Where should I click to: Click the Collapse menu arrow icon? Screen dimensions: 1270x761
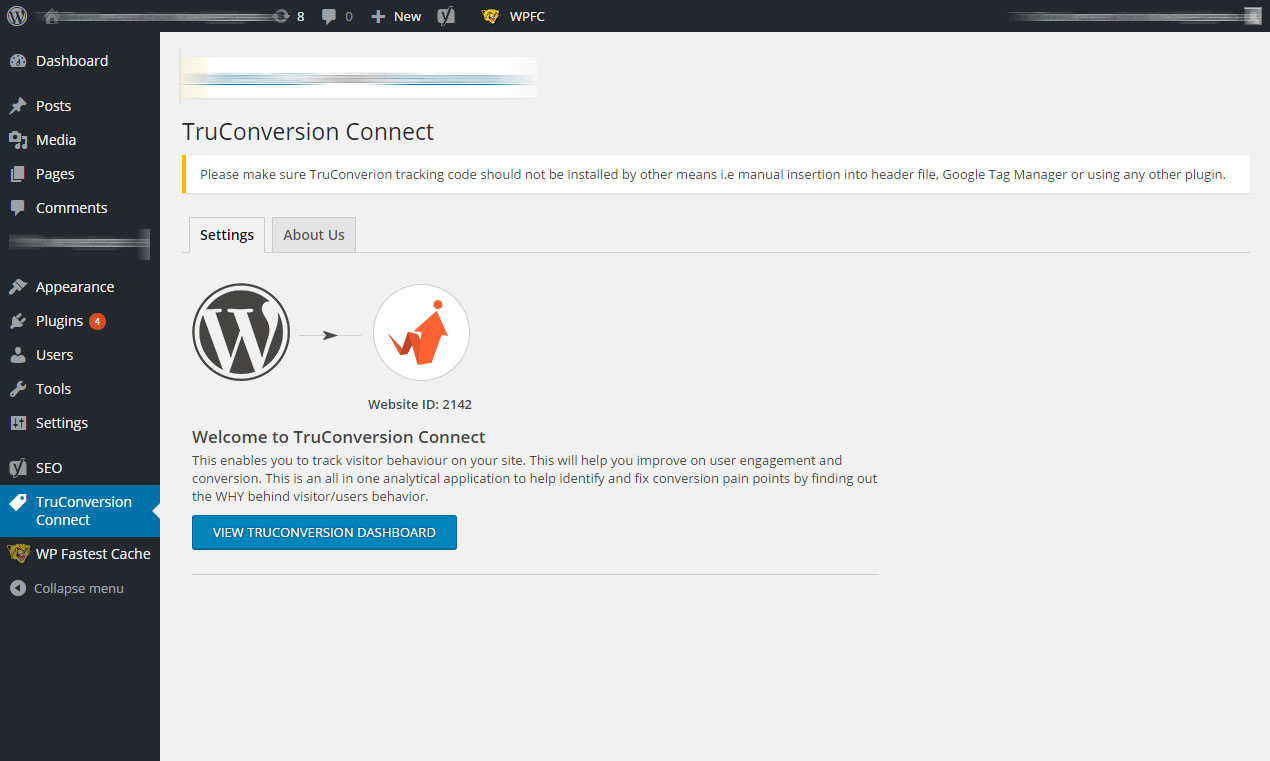click(x=18, y=589)
